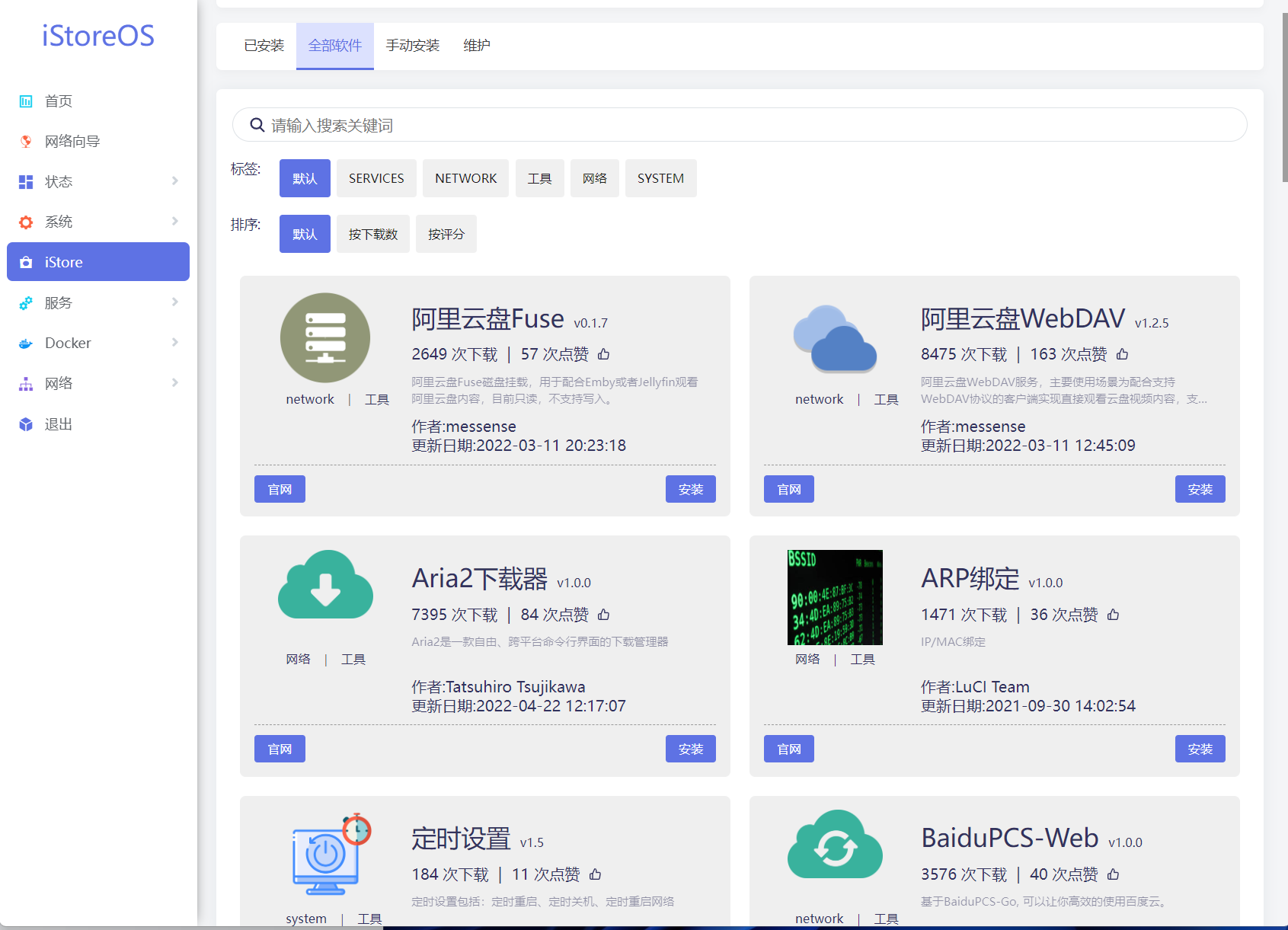1288x930 pixels.
Task: Filter by NETWORK tag
Action: point(465,178)
